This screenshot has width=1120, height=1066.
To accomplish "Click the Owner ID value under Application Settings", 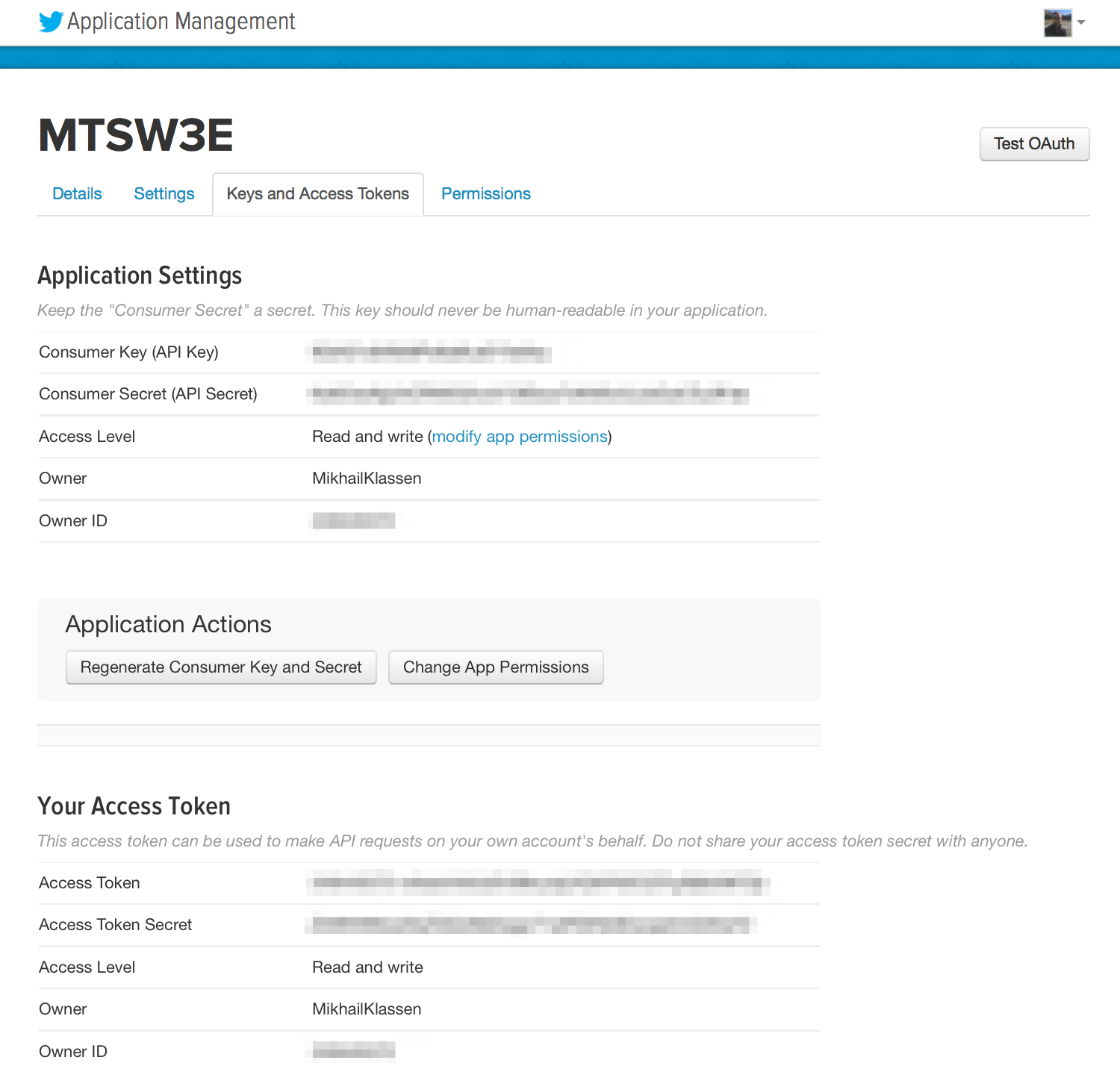I will (x=353, y=521).
